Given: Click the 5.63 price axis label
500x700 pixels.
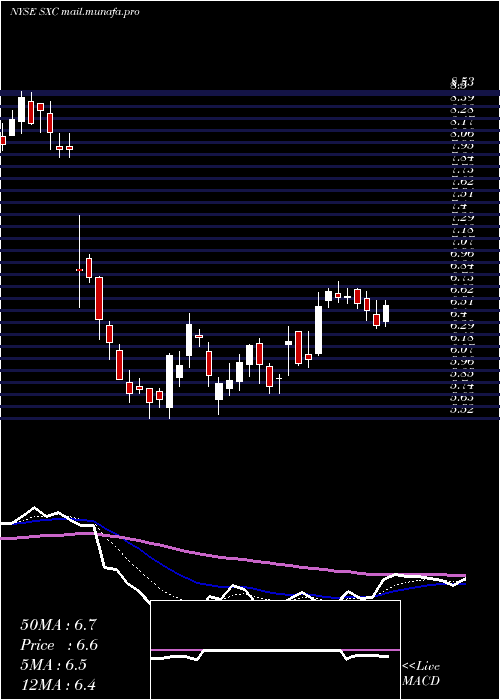Looking at the screenshot, I should (x=462, y=397).
